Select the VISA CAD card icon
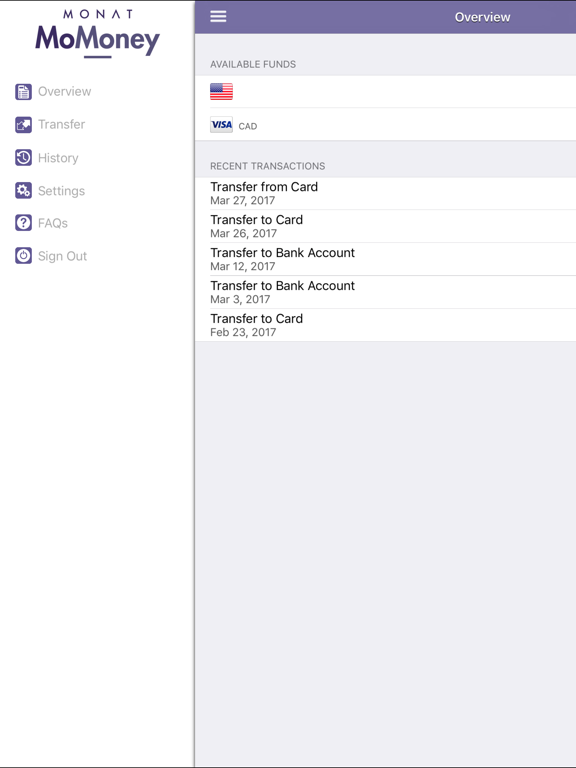 [x=221, y=125]
